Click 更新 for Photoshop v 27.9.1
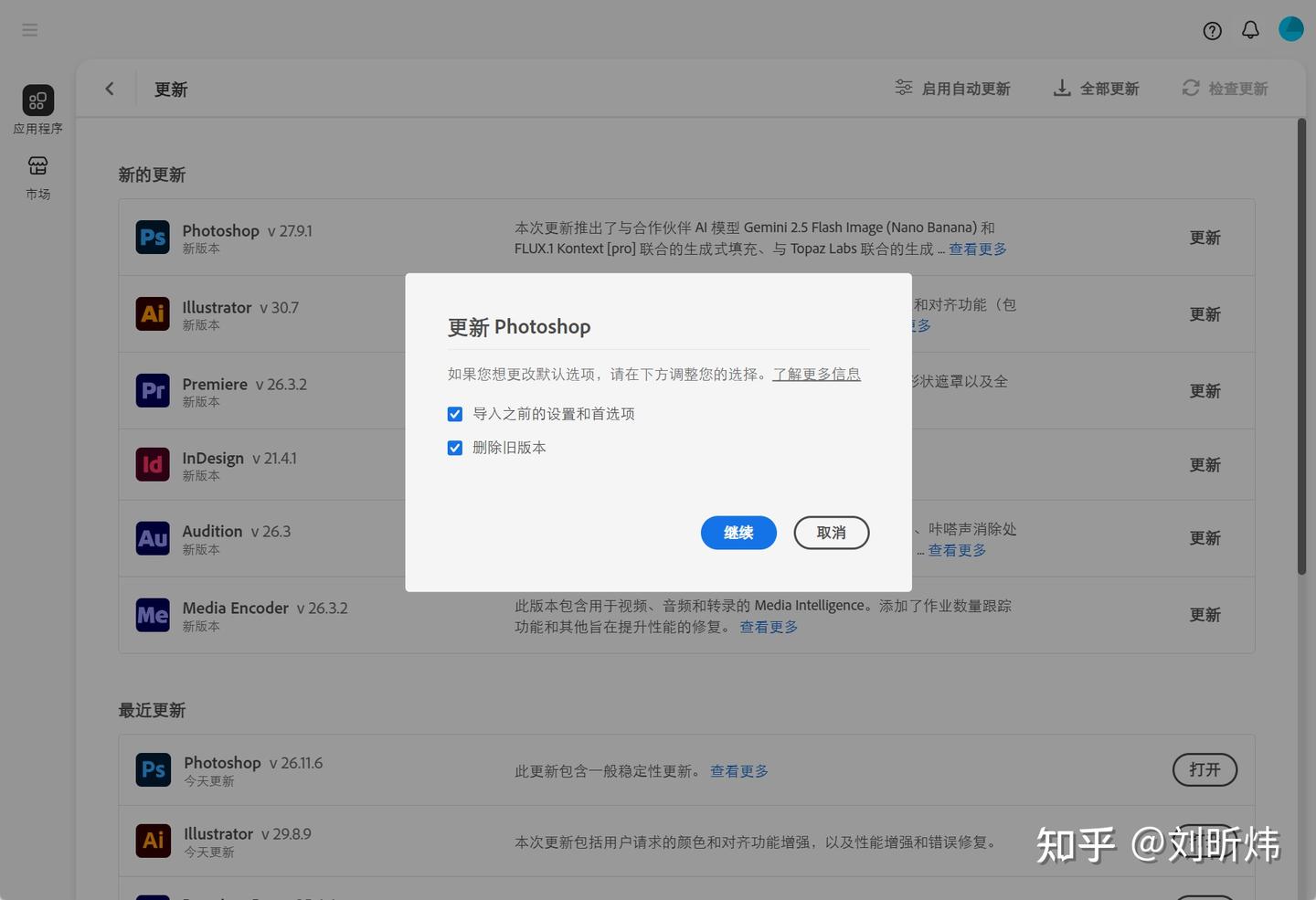1316x900 pixels. 1205,238
